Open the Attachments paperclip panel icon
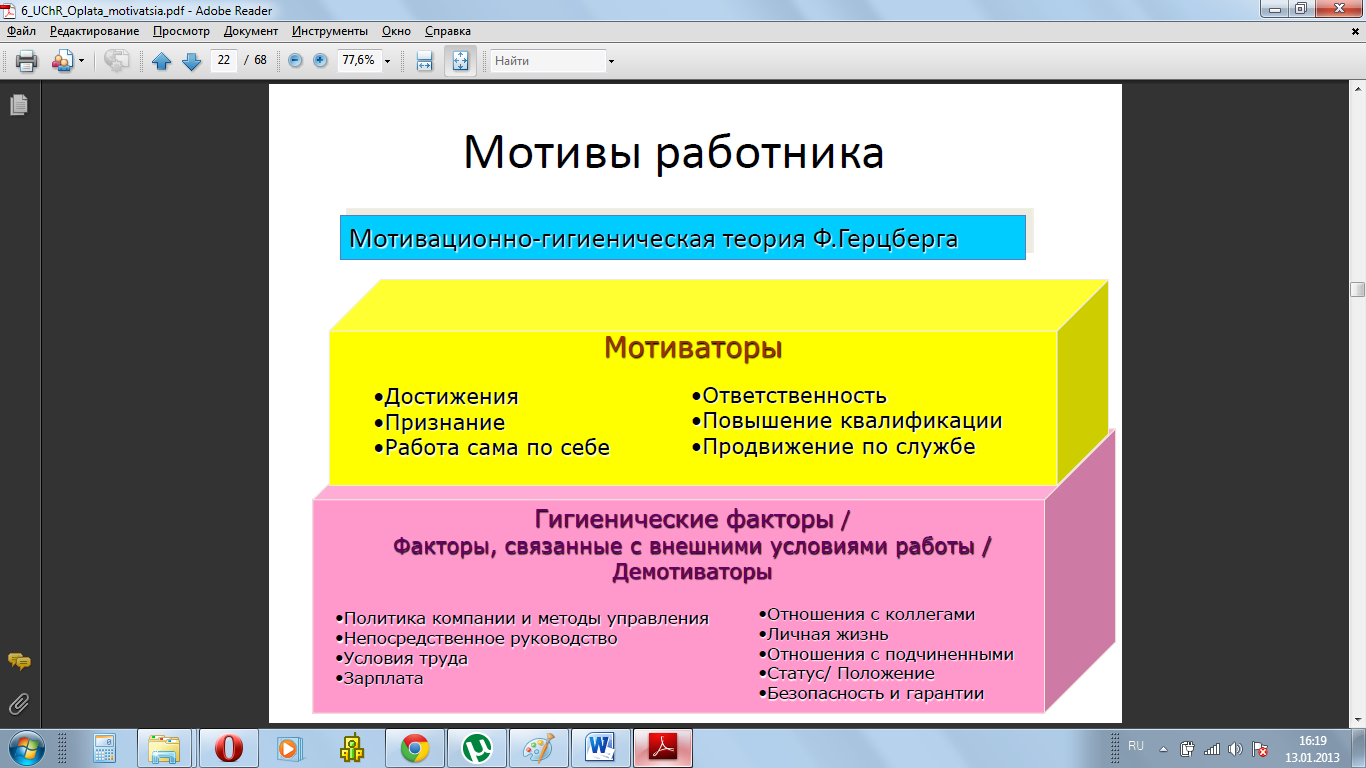The height and width of the screenshot is (768, 1366). (x=18, y=703)
